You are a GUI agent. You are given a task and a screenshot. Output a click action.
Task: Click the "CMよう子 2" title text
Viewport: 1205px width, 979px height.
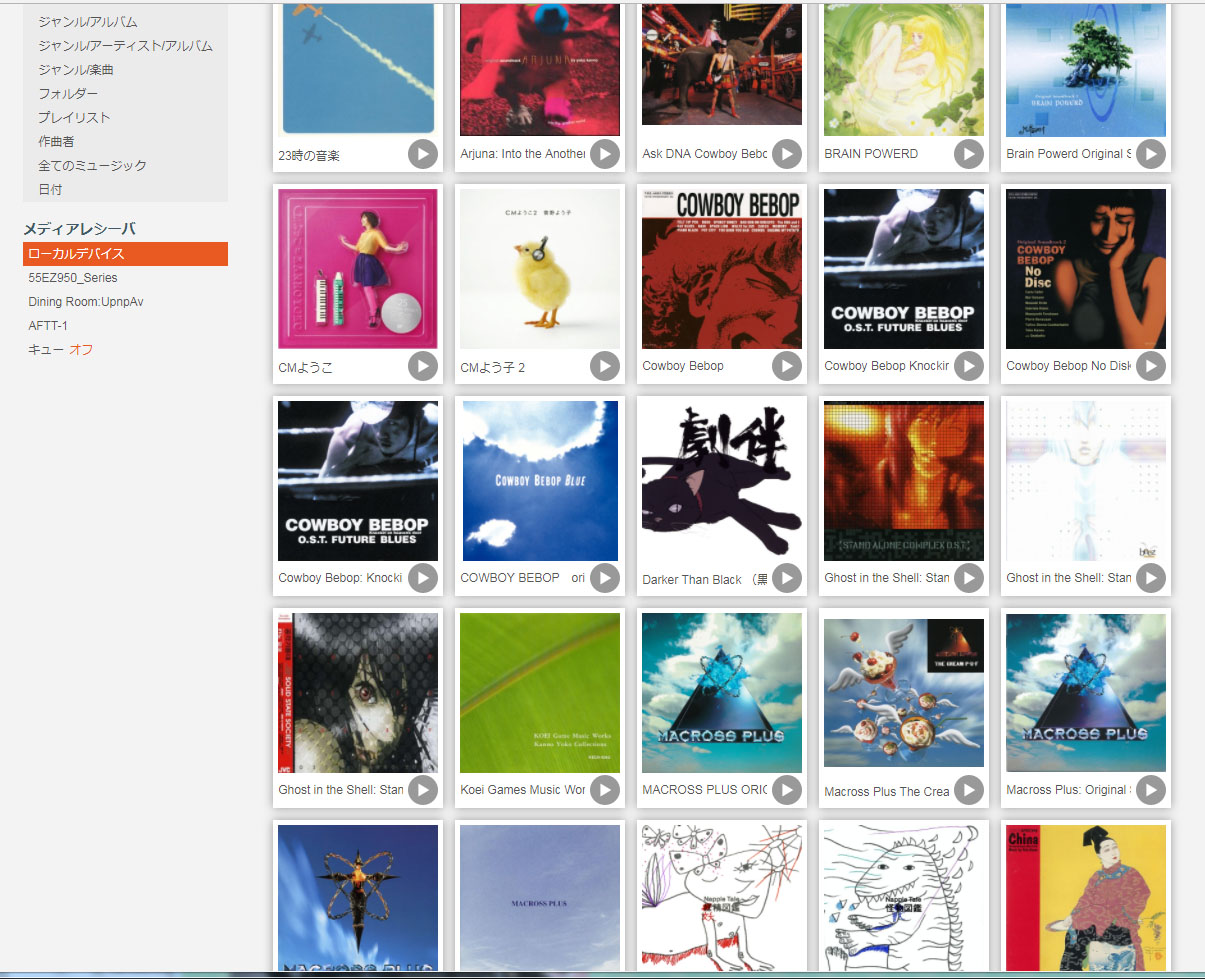(493, 368)
